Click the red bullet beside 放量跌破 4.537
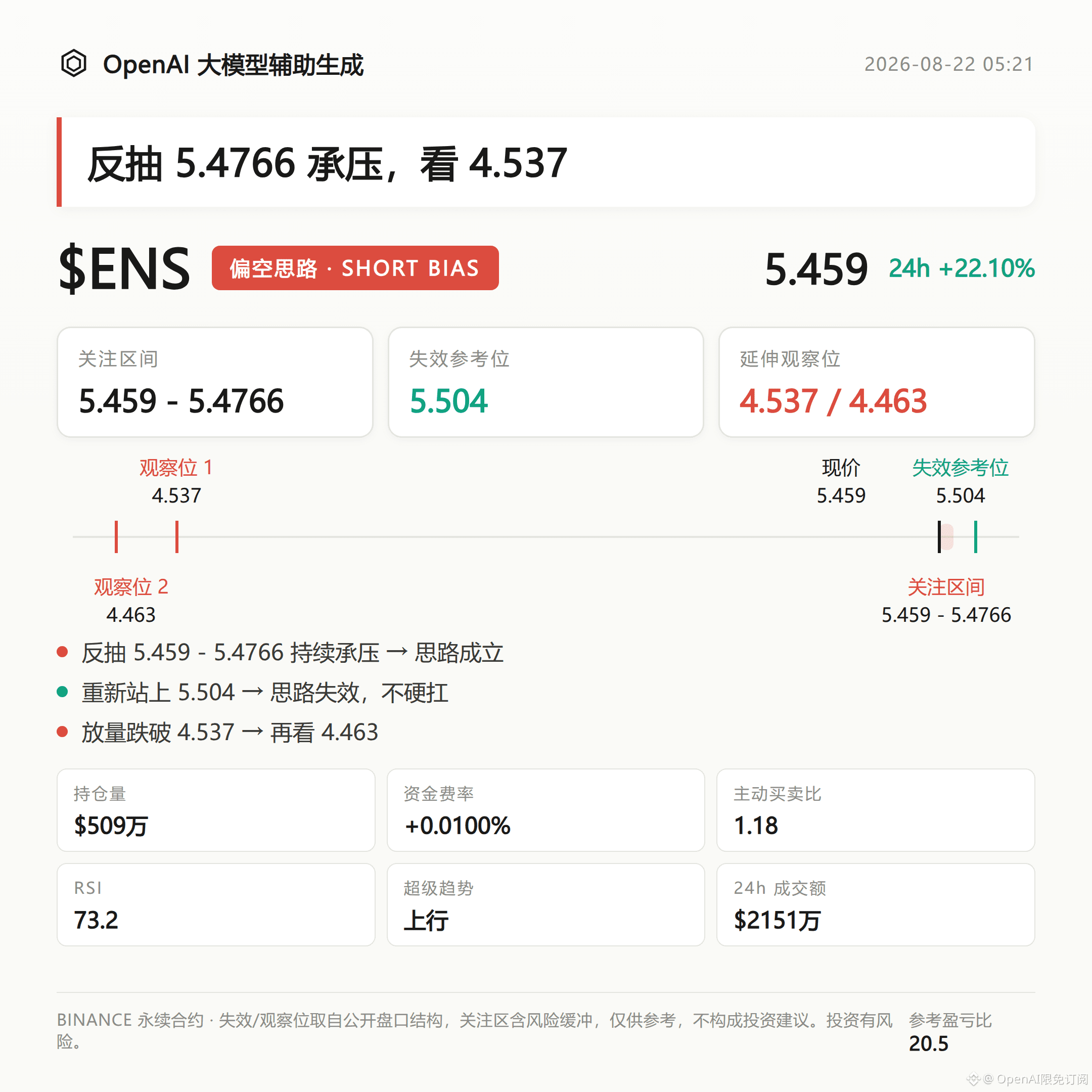Viewport: 1092px width, 1092px height. pyautogui.click(x=63, y=732)
